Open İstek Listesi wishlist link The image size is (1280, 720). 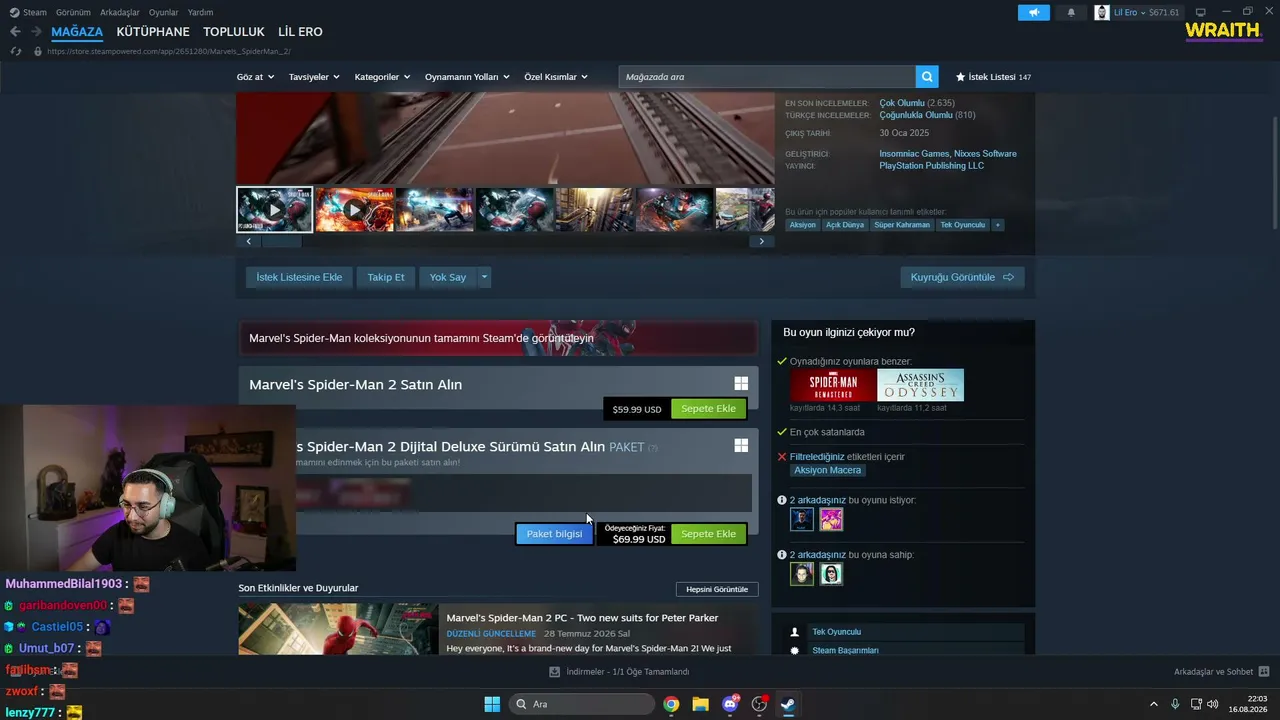coord(993,77)
